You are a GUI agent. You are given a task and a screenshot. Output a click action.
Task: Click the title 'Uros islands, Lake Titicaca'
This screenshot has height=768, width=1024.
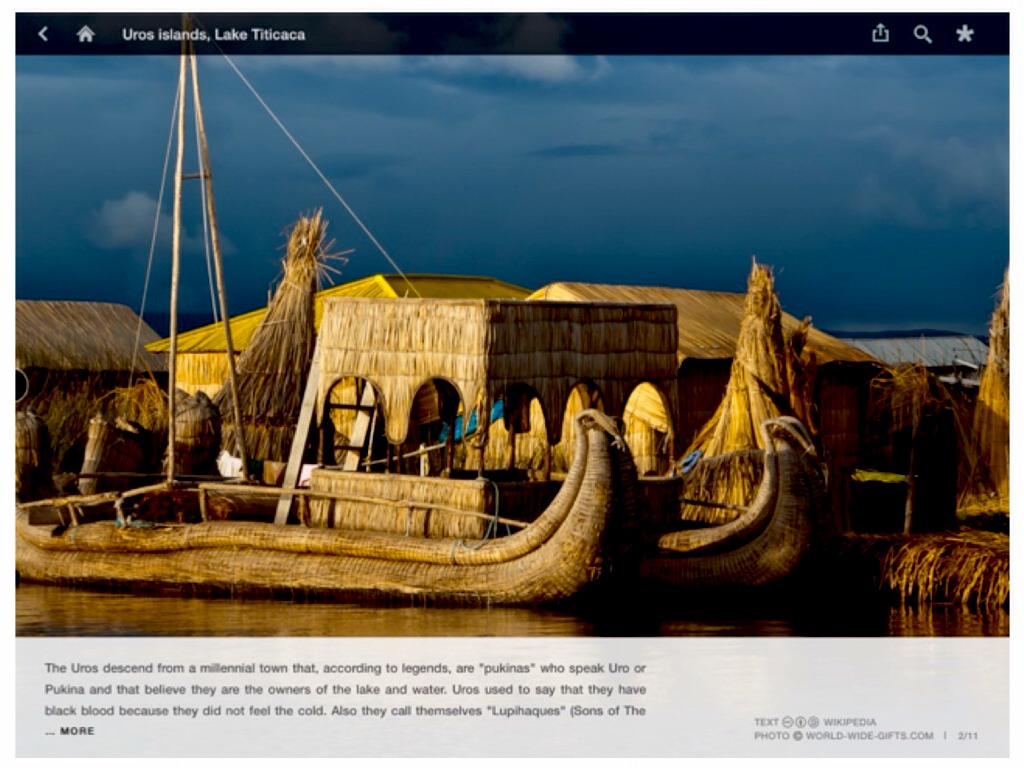(213, 34)
